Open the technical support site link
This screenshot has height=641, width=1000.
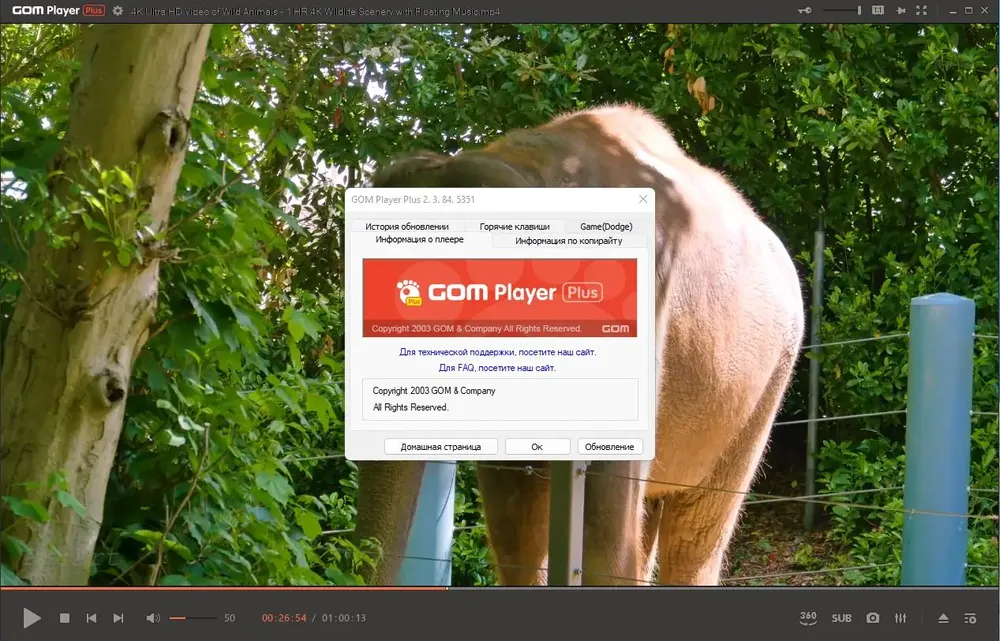[x=497, y=351]
